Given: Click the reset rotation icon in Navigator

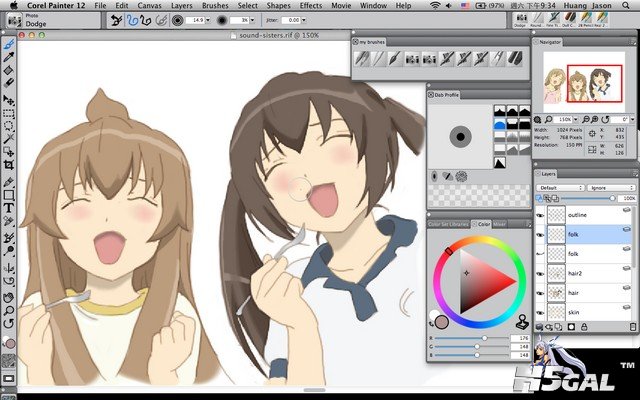Looking at the screenshot, I should point(606,120).
